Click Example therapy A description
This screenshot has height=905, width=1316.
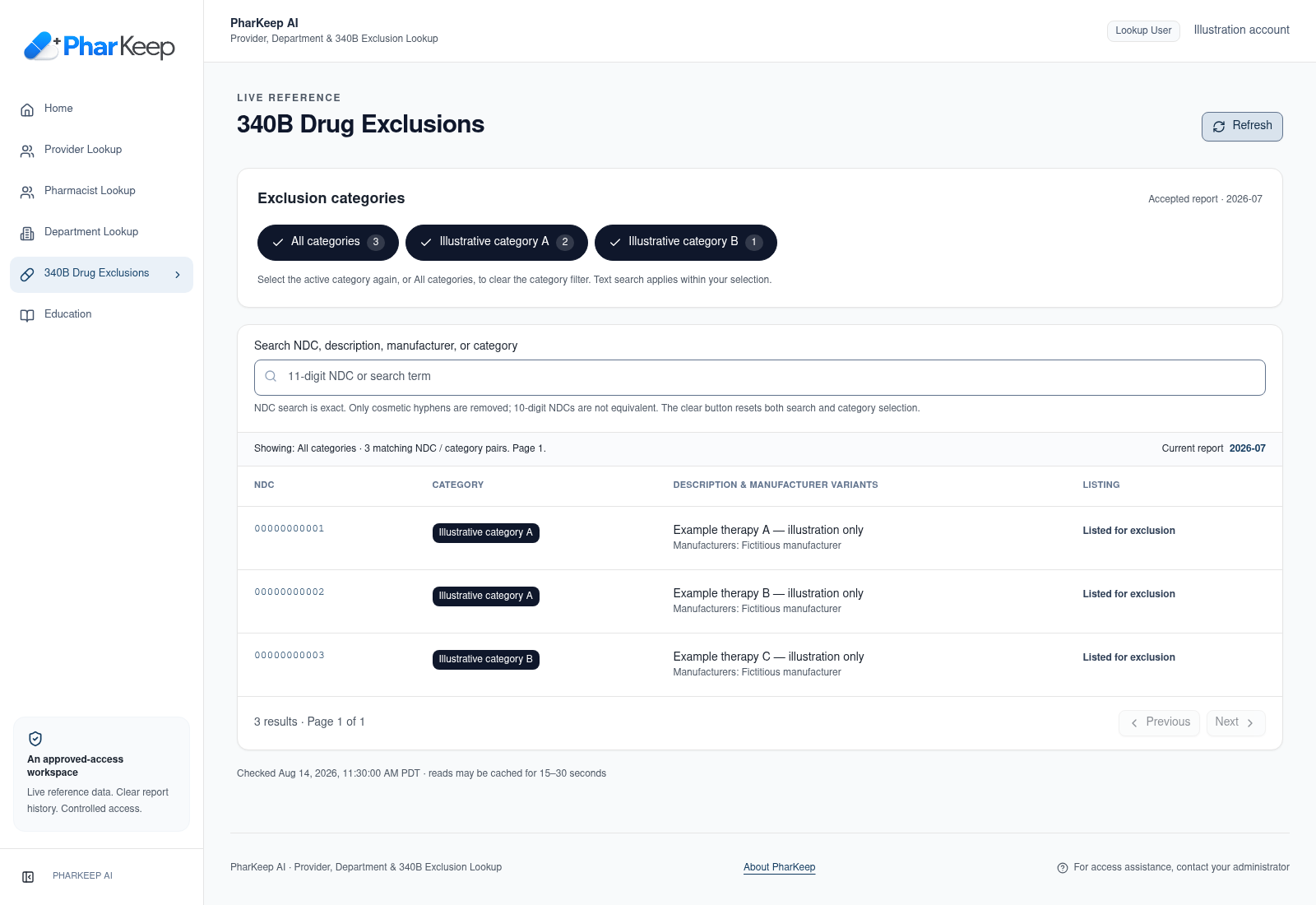pyautogui.click(x=768, y=530)
